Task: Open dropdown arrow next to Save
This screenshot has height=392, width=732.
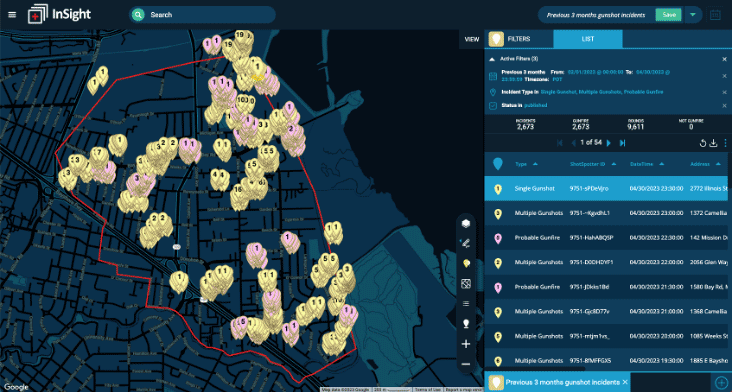Action: [693, 15]
